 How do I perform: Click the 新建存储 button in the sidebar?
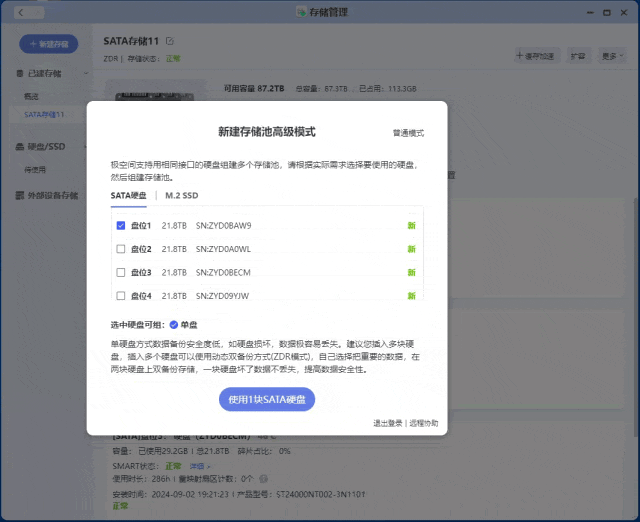49,44
